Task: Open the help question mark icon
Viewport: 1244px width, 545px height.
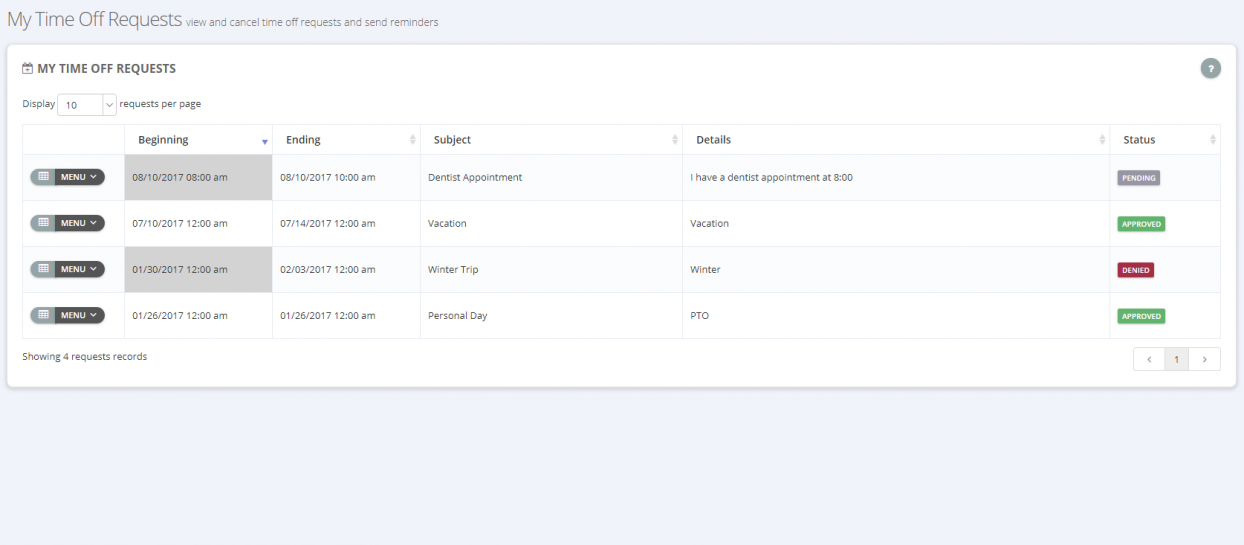Action: pyautogui.click(x=1211, y=68)
